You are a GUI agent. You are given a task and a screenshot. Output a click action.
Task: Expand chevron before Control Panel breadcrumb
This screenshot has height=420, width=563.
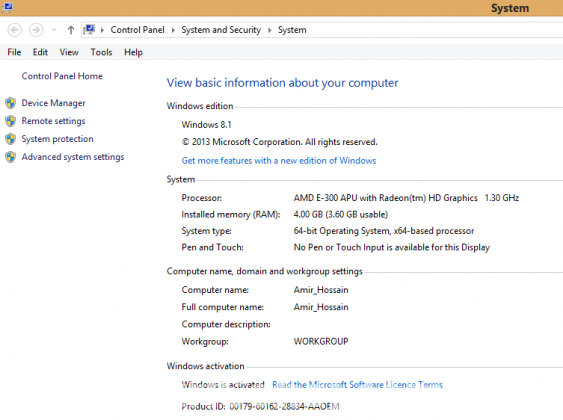(x=102, y=30)
